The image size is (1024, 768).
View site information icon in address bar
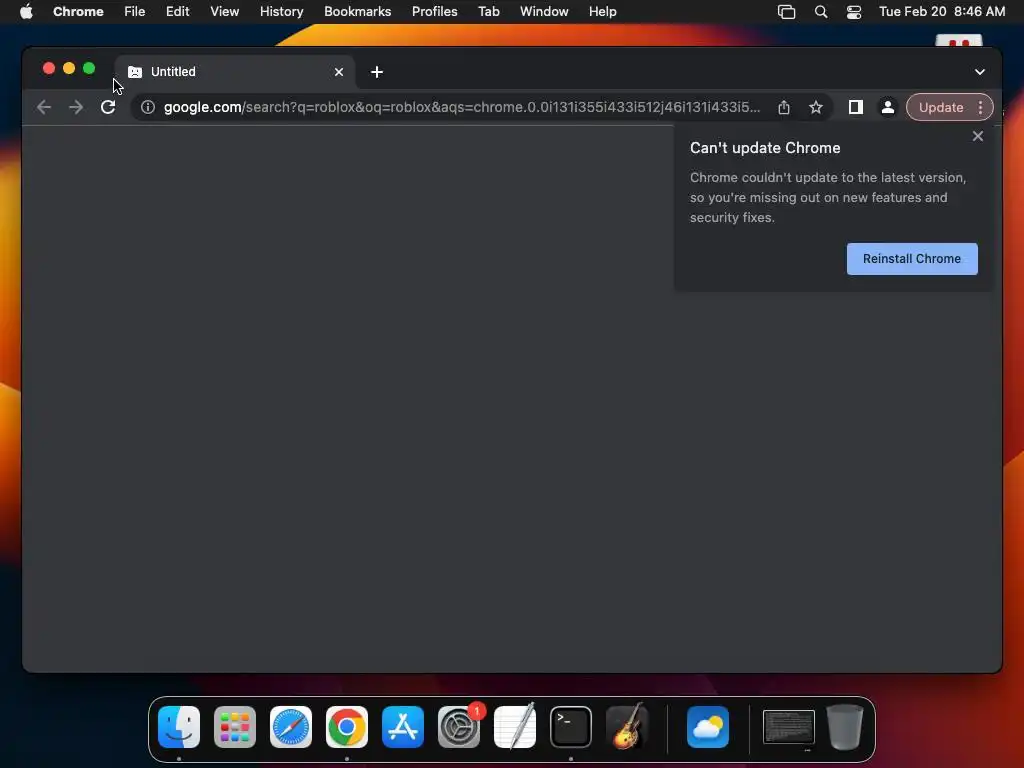(148, 107)
